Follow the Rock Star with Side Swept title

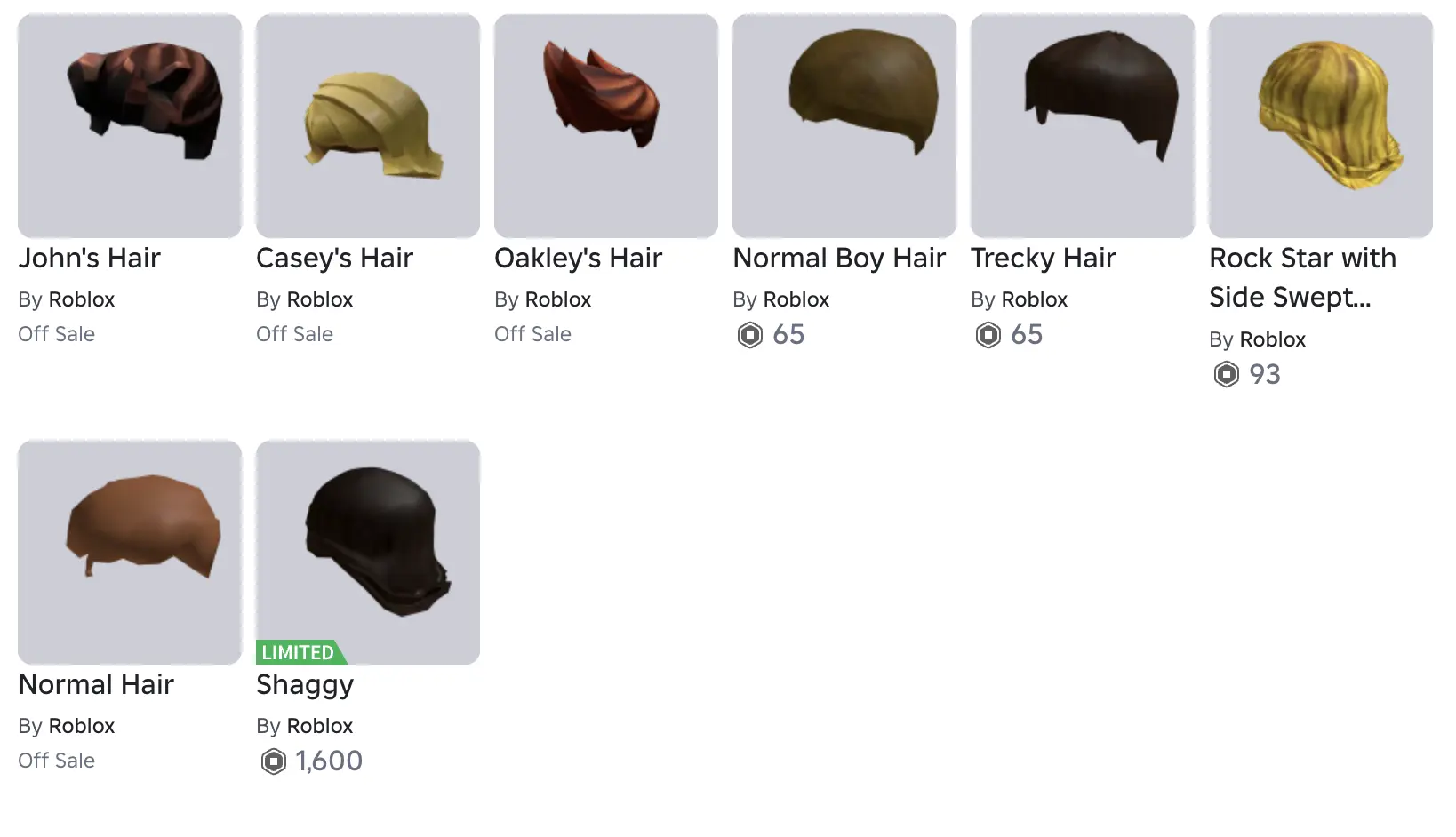[1302, 277]
